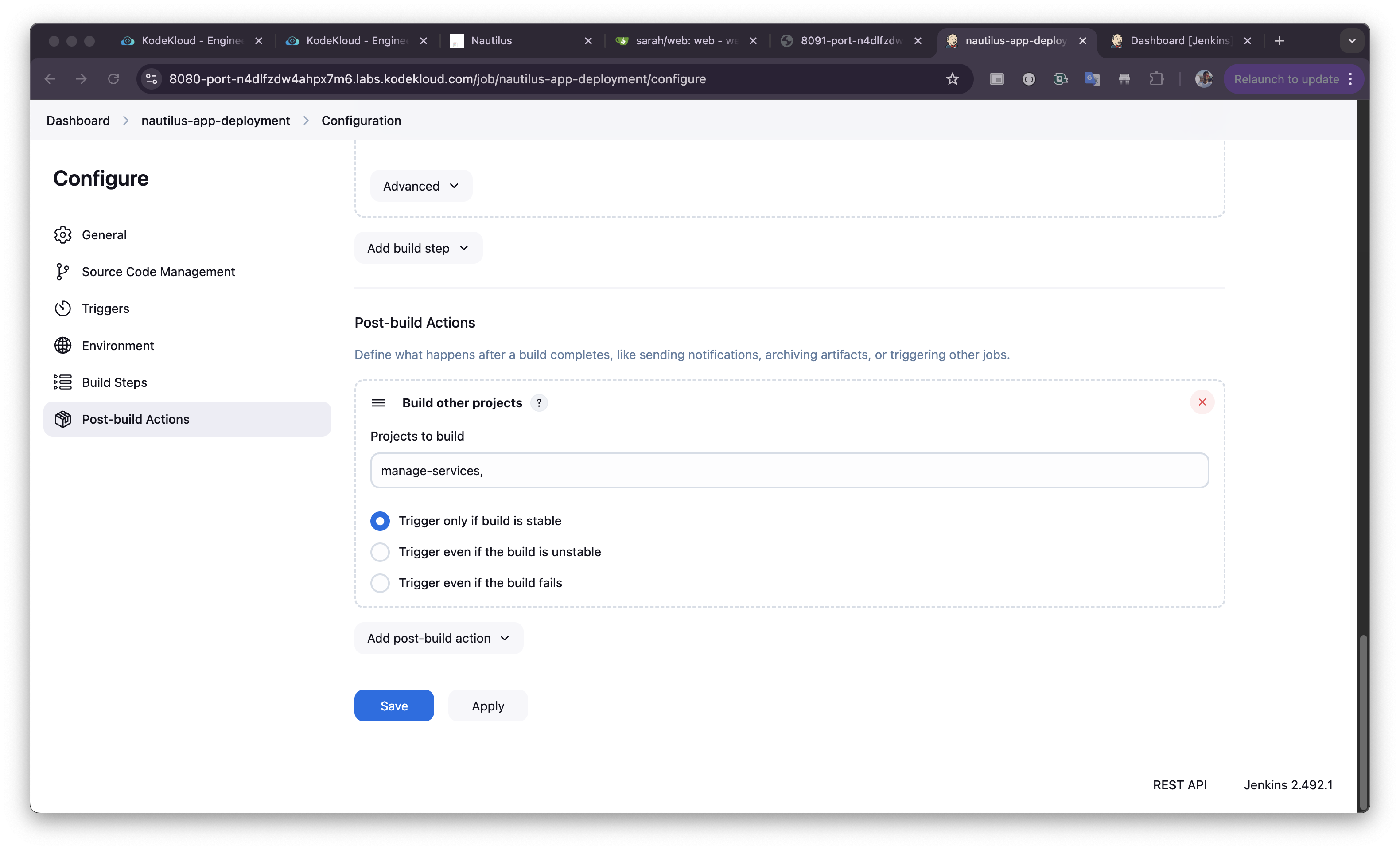This screenshot has height=850, width=1400.
Task: Bookmark this page with the star icon
Action: pyautogui.click(x=952, y=79)
